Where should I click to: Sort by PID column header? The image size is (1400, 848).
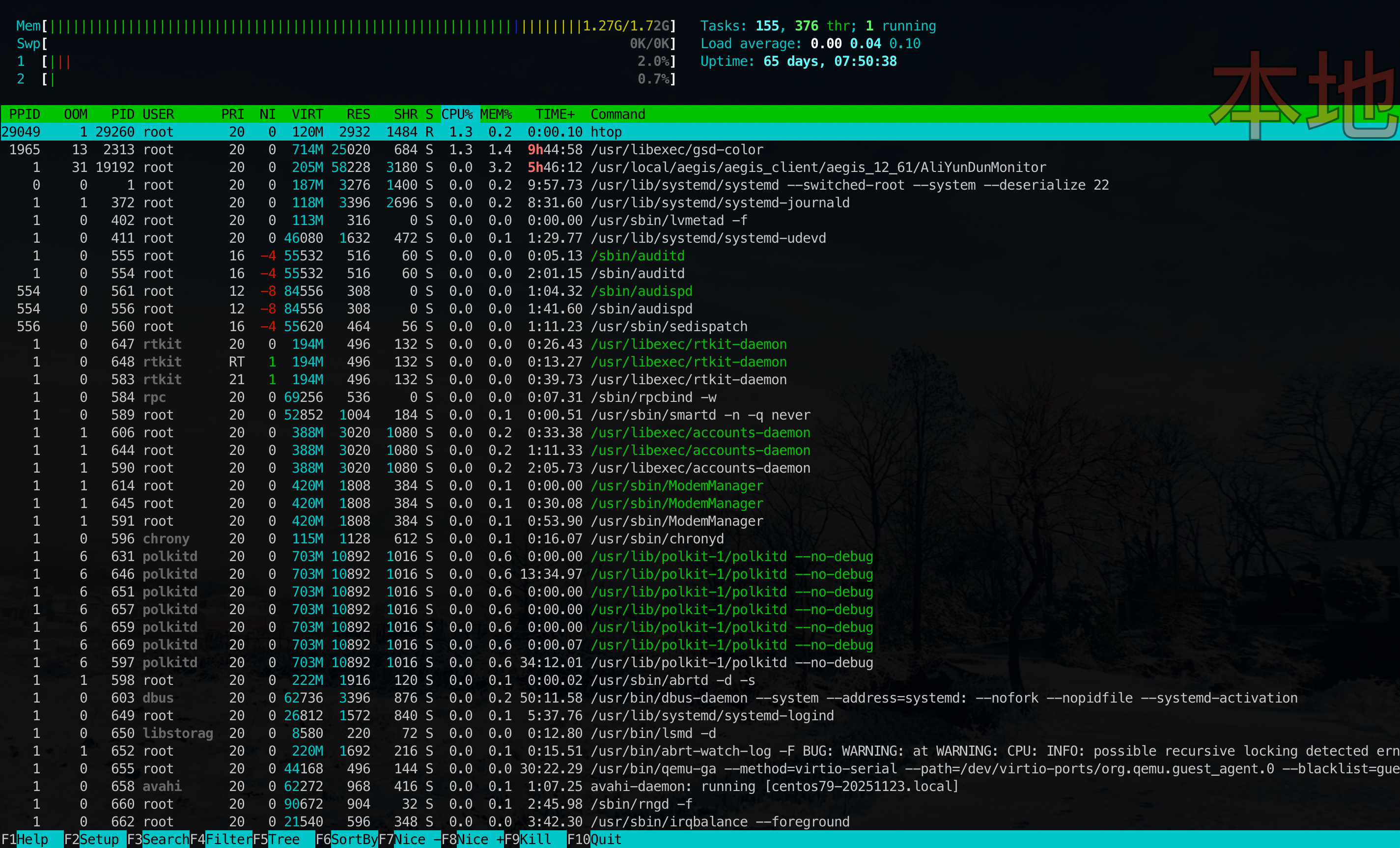(x=123, y=114)
